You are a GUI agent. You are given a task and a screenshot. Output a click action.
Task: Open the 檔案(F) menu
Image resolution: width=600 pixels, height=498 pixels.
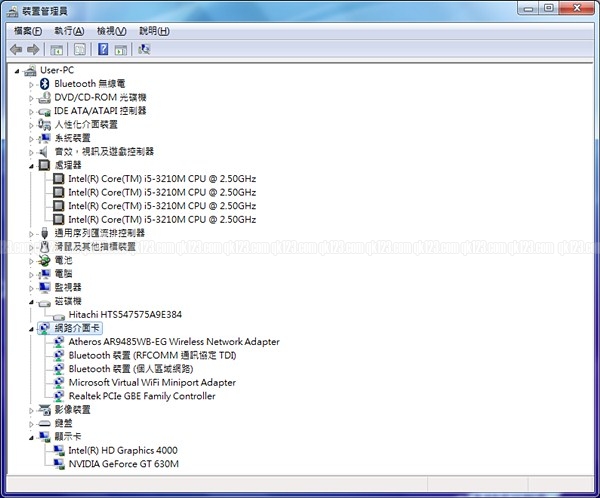tap(28, 31)
